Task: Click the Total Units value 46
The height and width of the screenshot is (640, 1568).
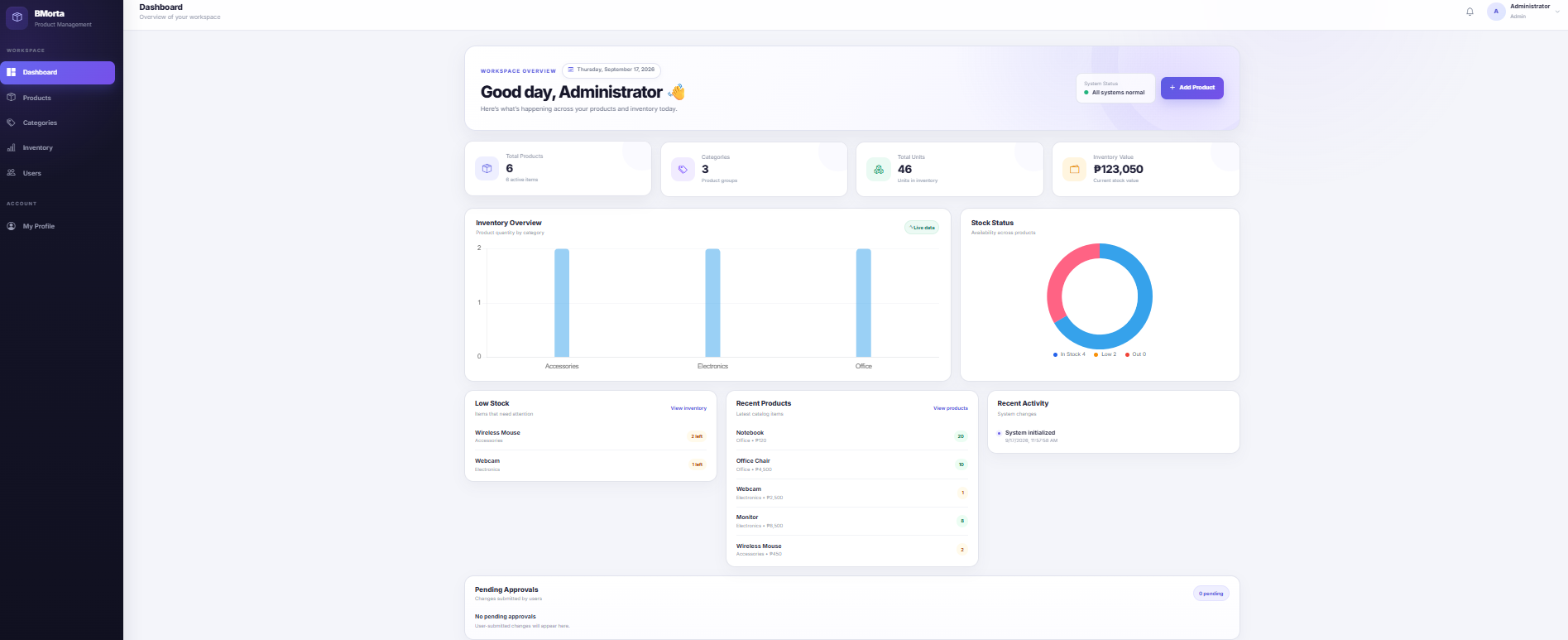Action: pyautogui.click(x=904, y=169)
